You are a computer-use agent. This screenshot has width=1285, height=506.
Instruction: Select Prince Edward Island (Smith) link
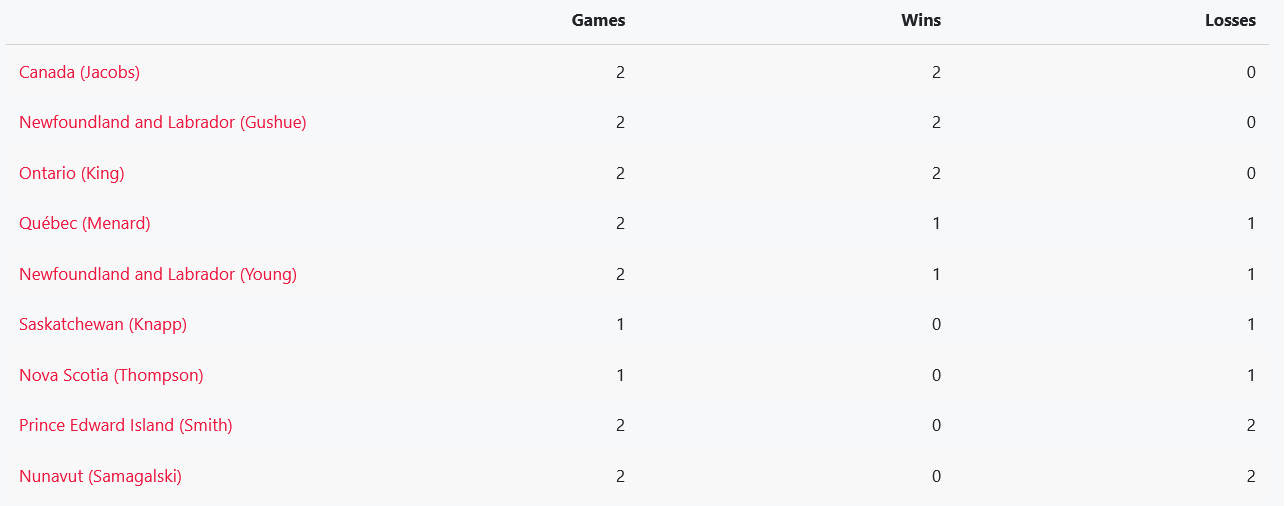pyautogui.click(x=125, y=425)
